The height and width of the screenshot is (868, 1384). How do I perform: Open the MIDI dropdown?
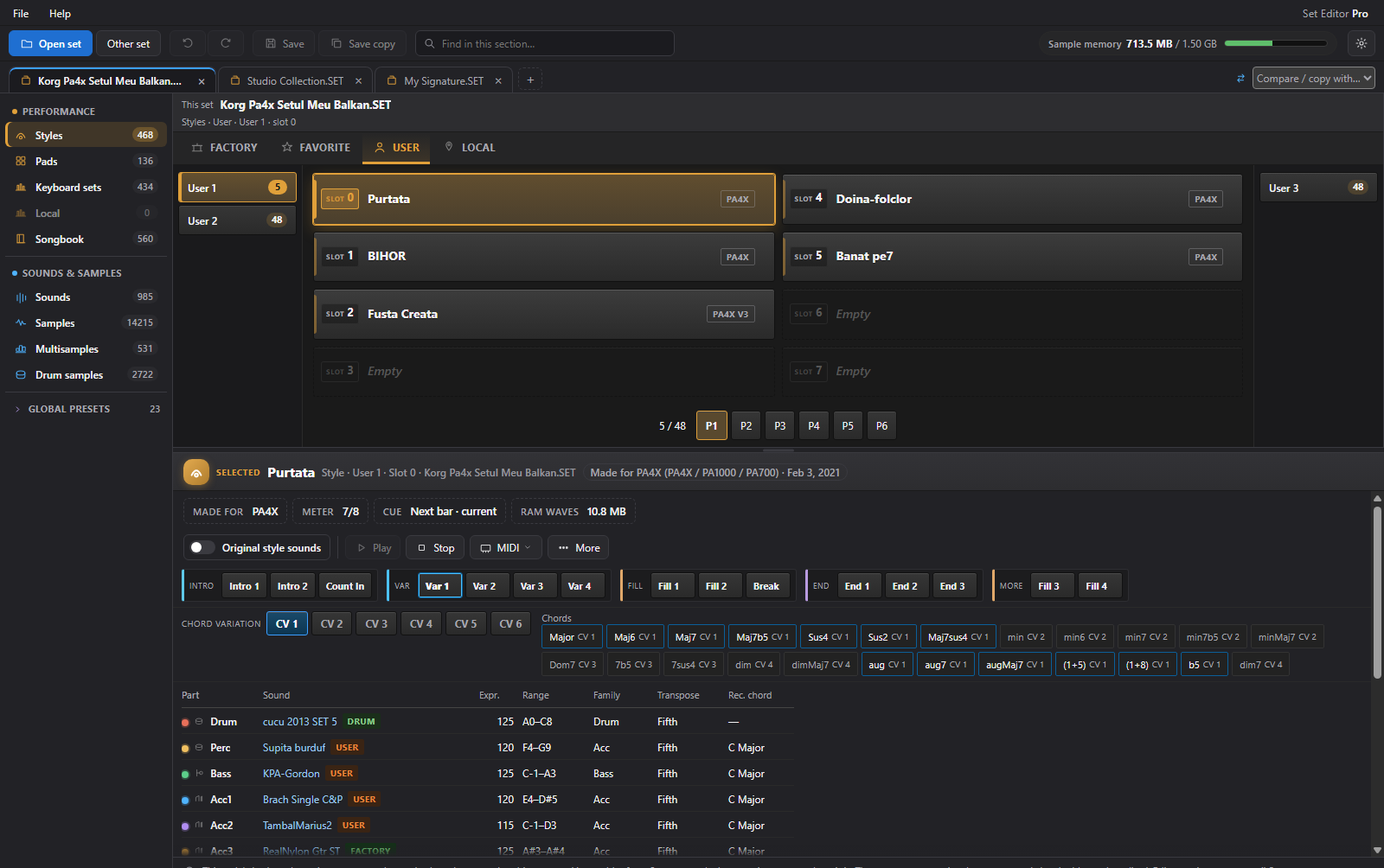click(x=506, y=547)
